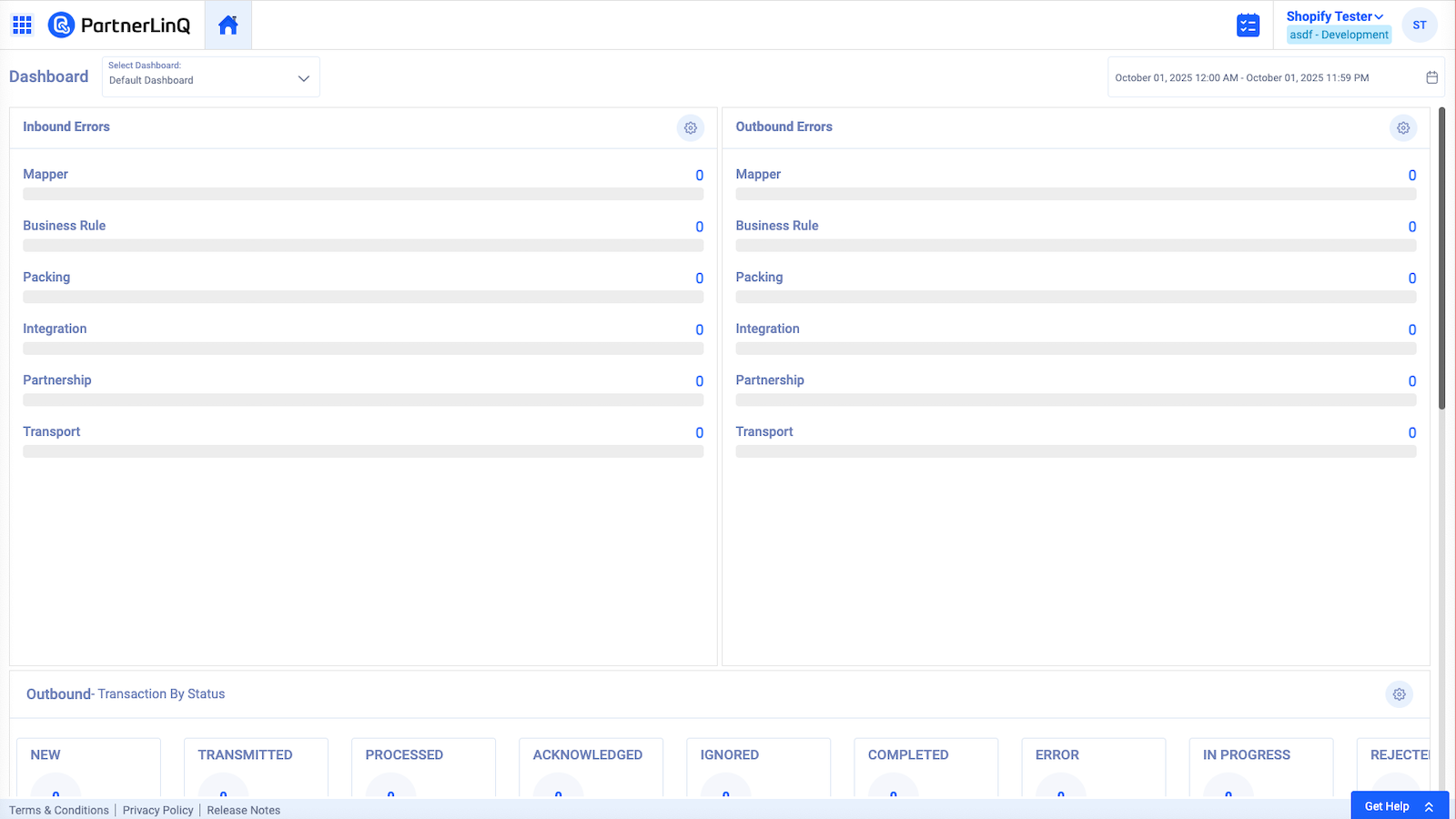Viewport: 1456px width, 819px height.
Task: Select the Mapper link under Inbound Errors
Action: pyautogui.click(x=45, y=174)
